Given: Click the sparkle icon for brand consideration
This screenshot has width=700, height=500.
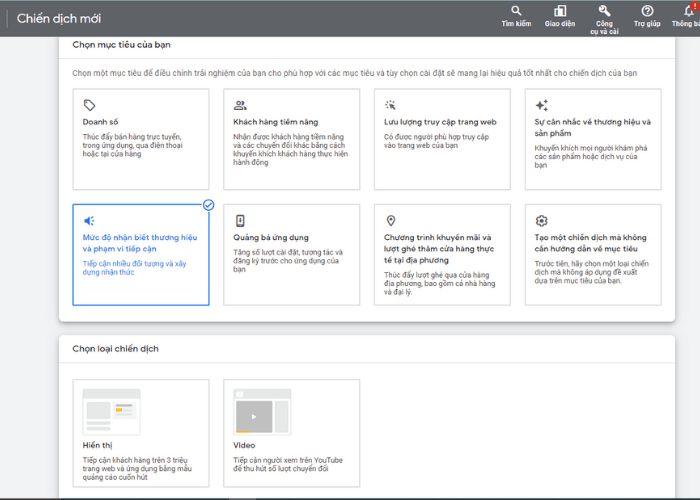Looking at the screenshot, I should (542, 105).
